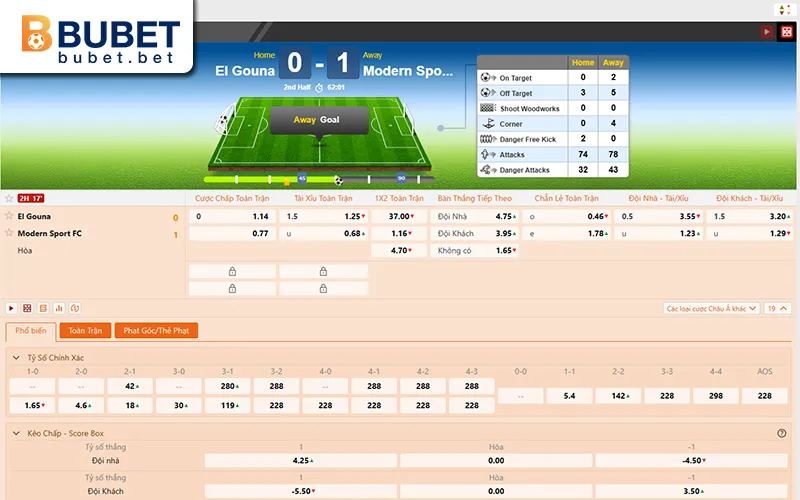Bet odd total at 0.46
Viewport: 800px width, 500px height.
point(567,216)
